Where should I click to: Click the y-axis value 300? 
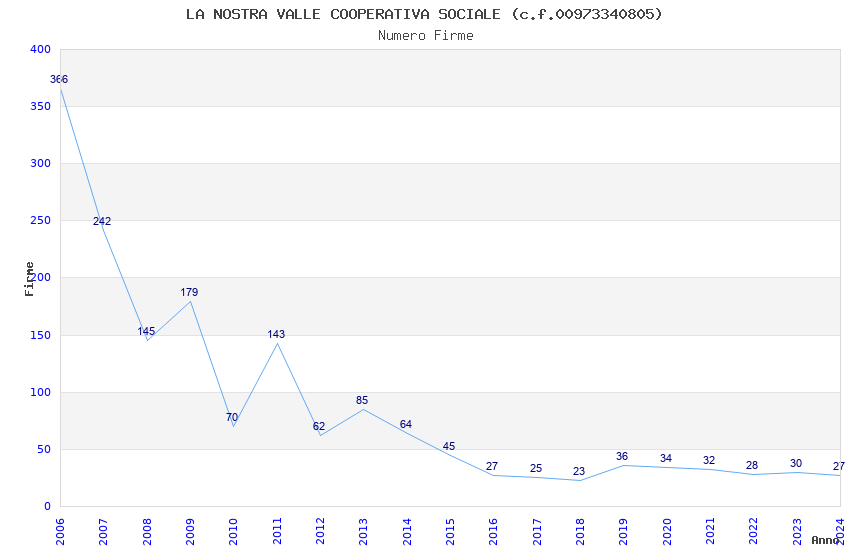(41, 163)
